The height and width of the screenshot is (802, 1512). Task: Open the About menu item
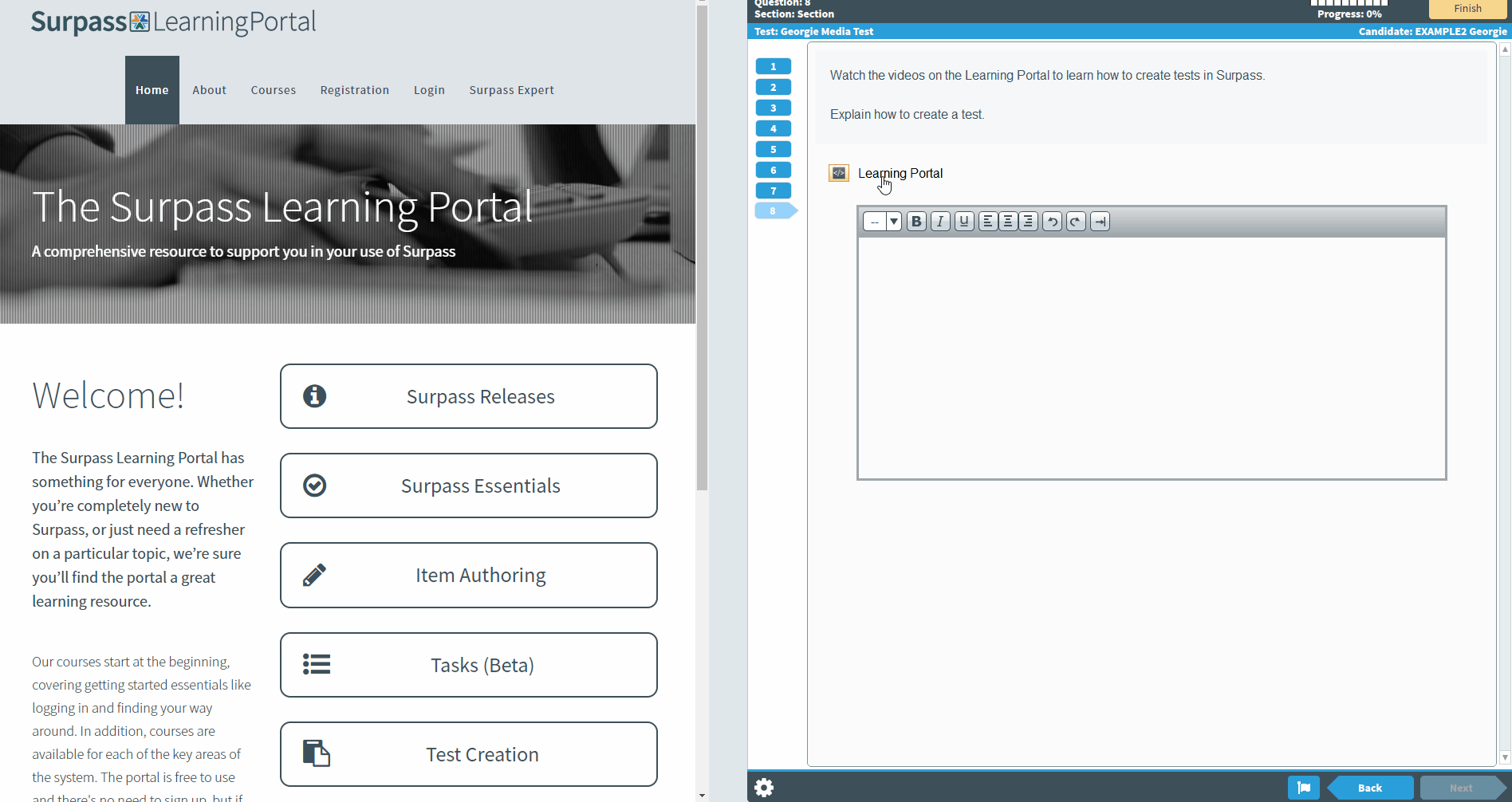pyautogui.click(x=209, y=90)
